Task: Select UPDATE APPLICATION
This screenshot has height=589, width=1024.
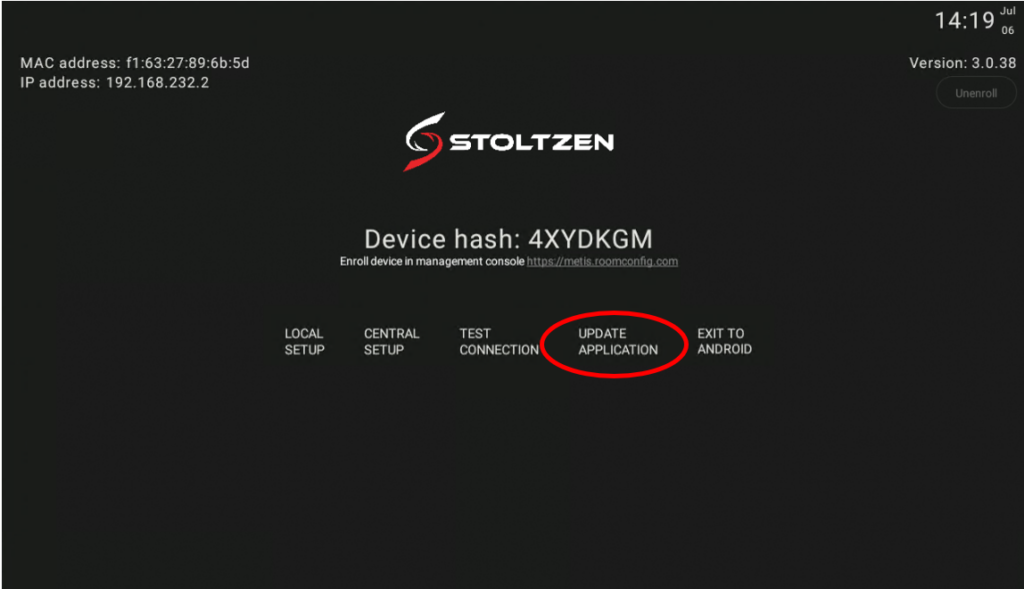Action: [618, 342]
